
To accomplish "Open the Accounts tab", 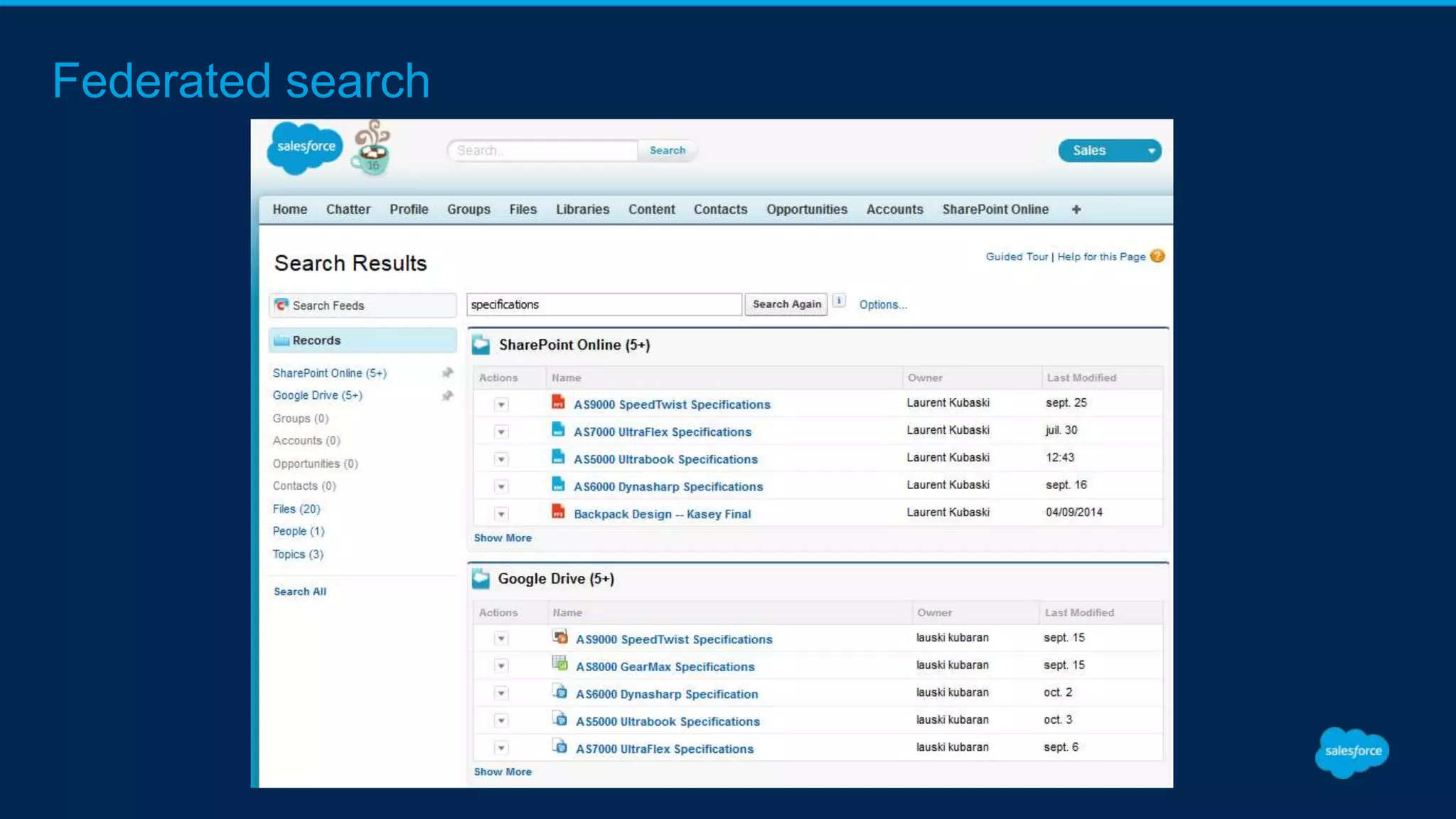I will [x=894, y=210].
